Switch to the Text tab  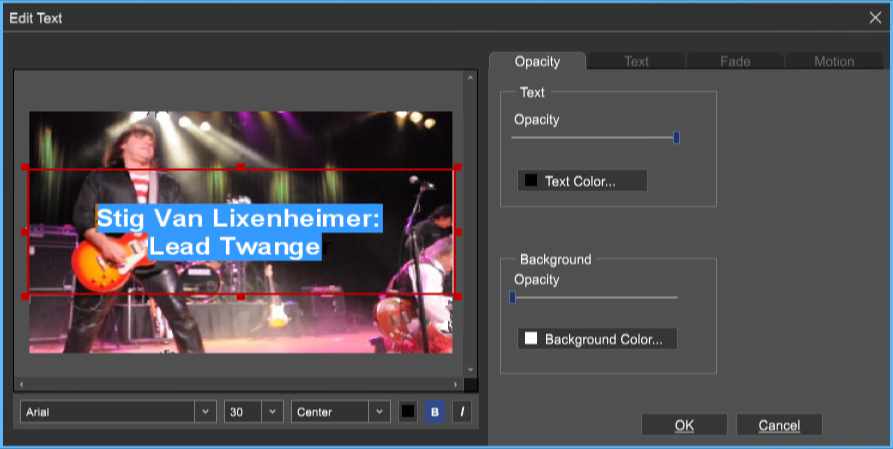[636, 62]
